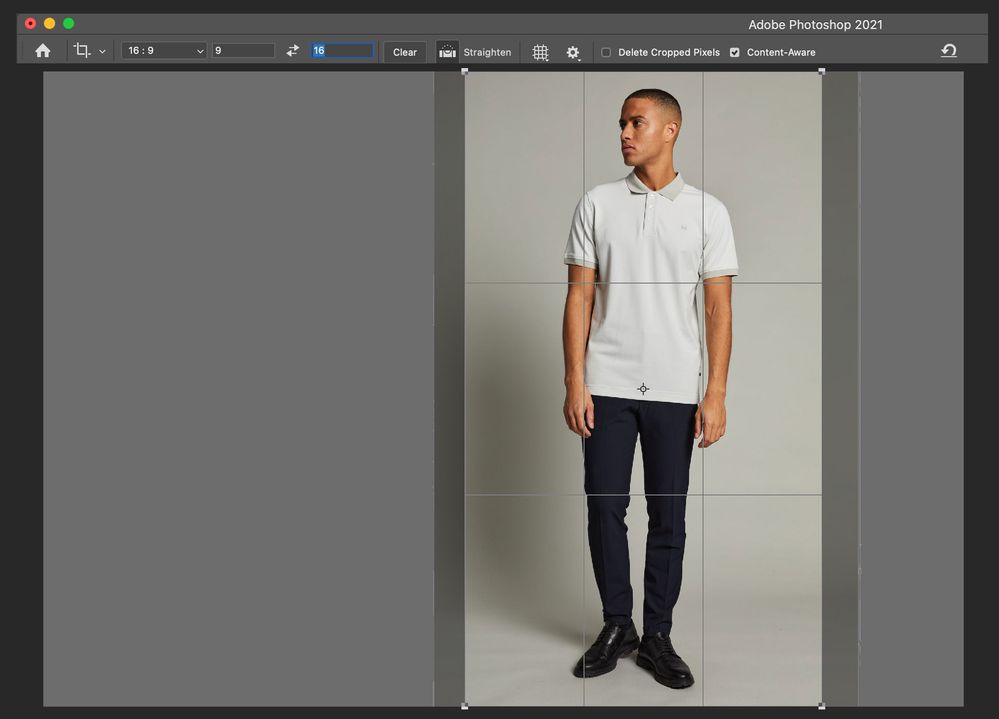999x719 pixels.
Task: Select the Crop tool icon
Action: (82, 51)
